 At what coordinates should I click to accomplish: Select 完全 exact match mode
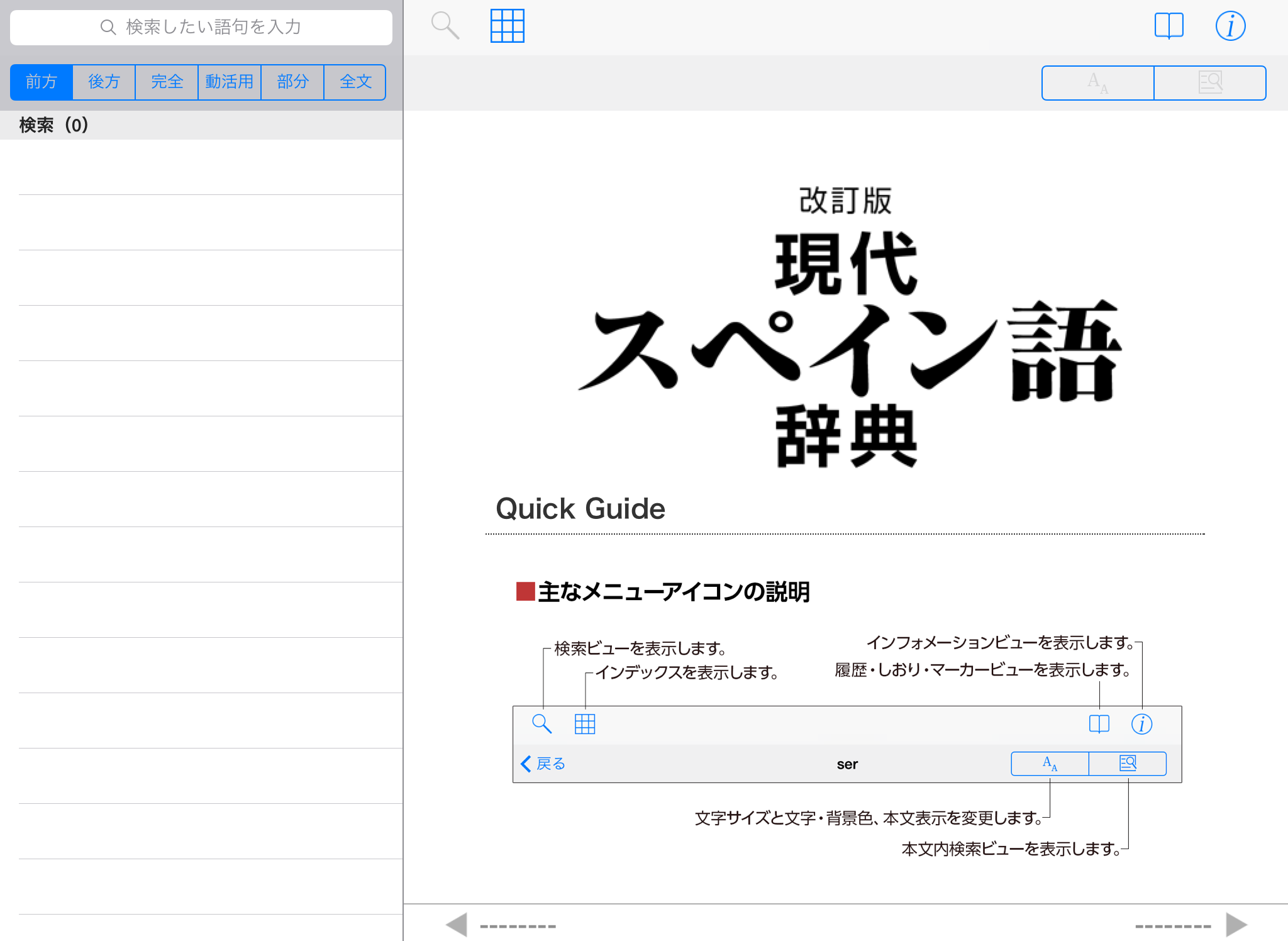pyautogui.click(x=167, y=82)
